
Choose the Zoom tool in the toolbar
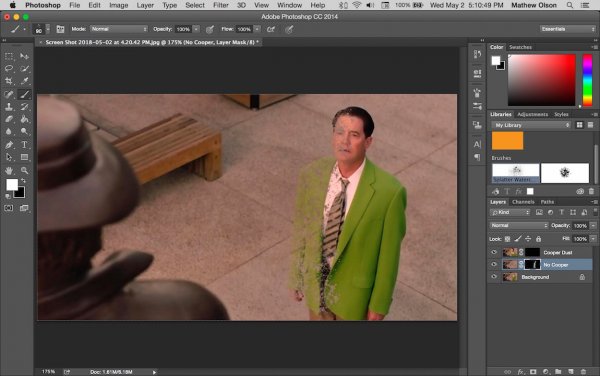pyautogui.click(x=24, y=170)
